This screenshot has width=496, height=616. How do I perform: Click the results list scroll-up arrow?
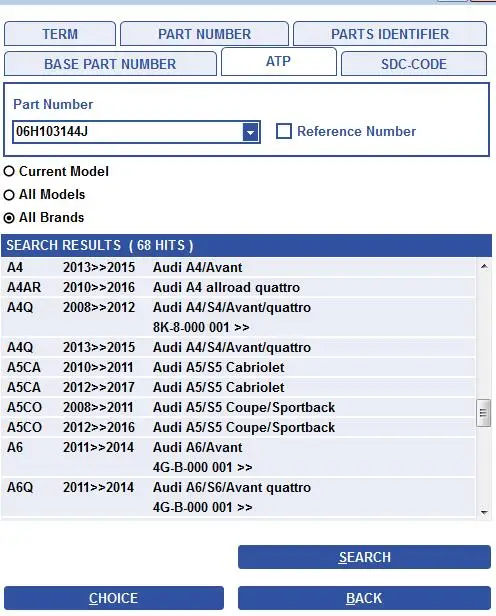click(484, 267)
